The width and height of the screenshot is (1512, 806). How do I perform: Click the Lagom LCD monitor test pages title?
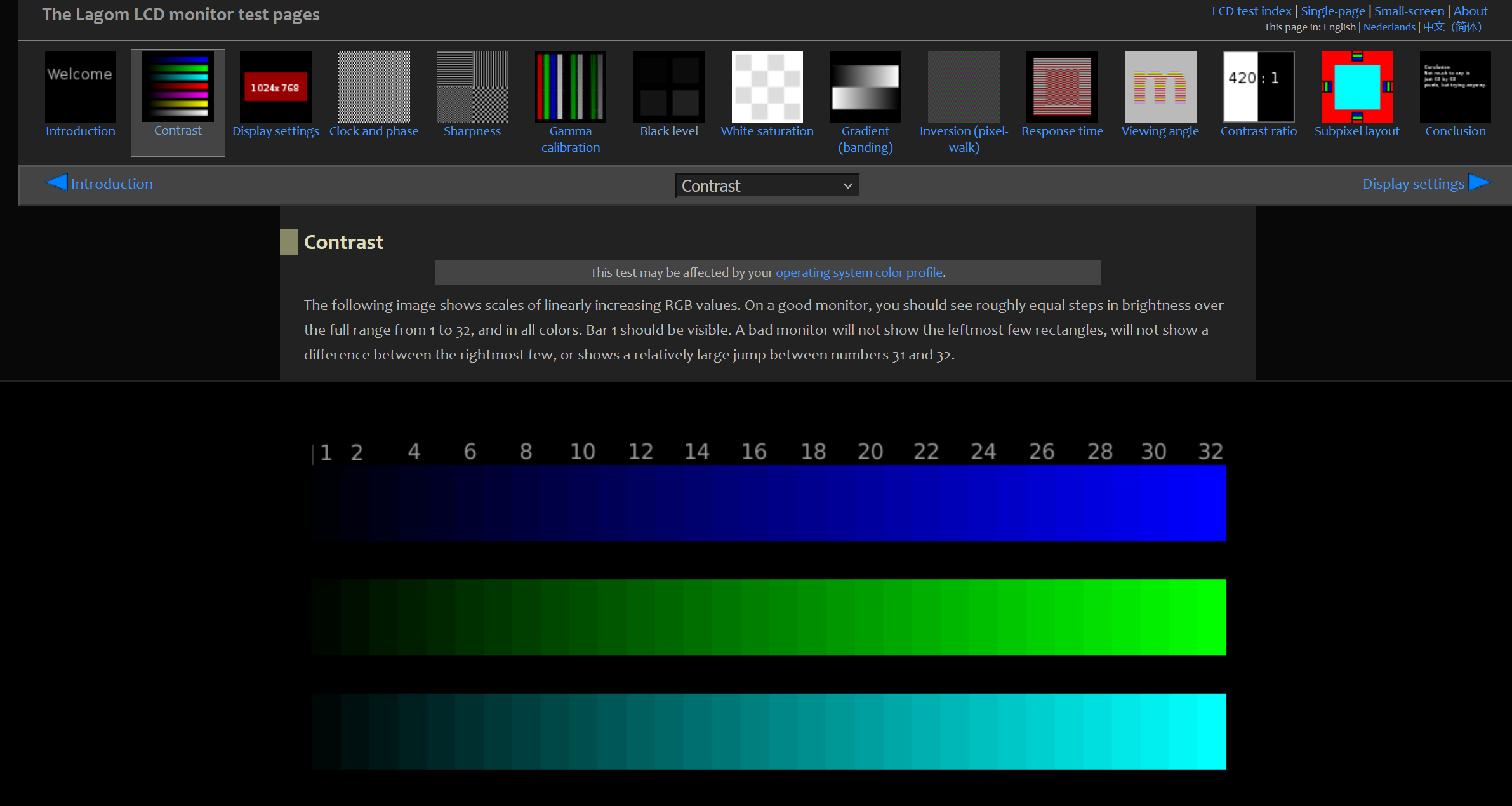click(181, 15)
